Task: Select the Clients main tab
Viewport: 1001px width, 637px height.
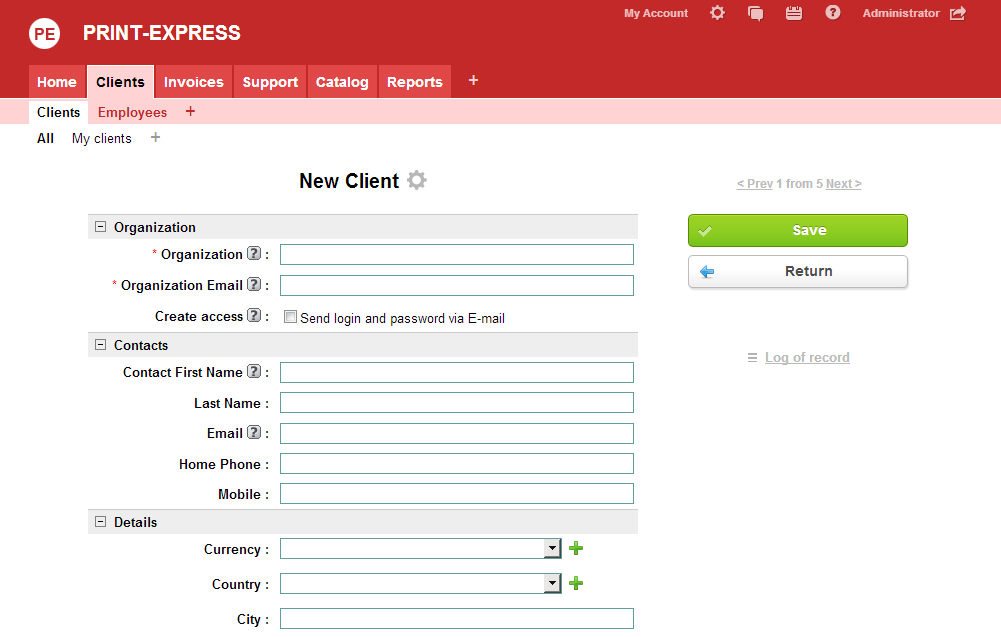Action: [x=121, y=82]
